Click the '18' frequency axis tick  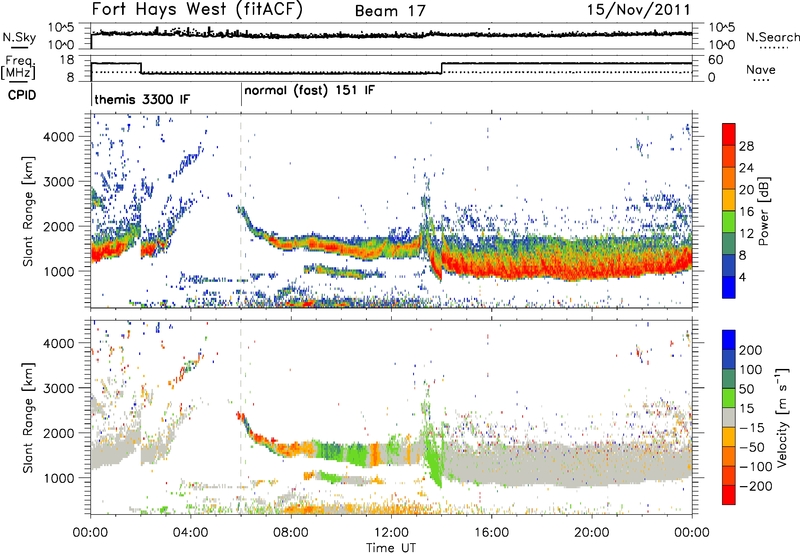[68, 60]
